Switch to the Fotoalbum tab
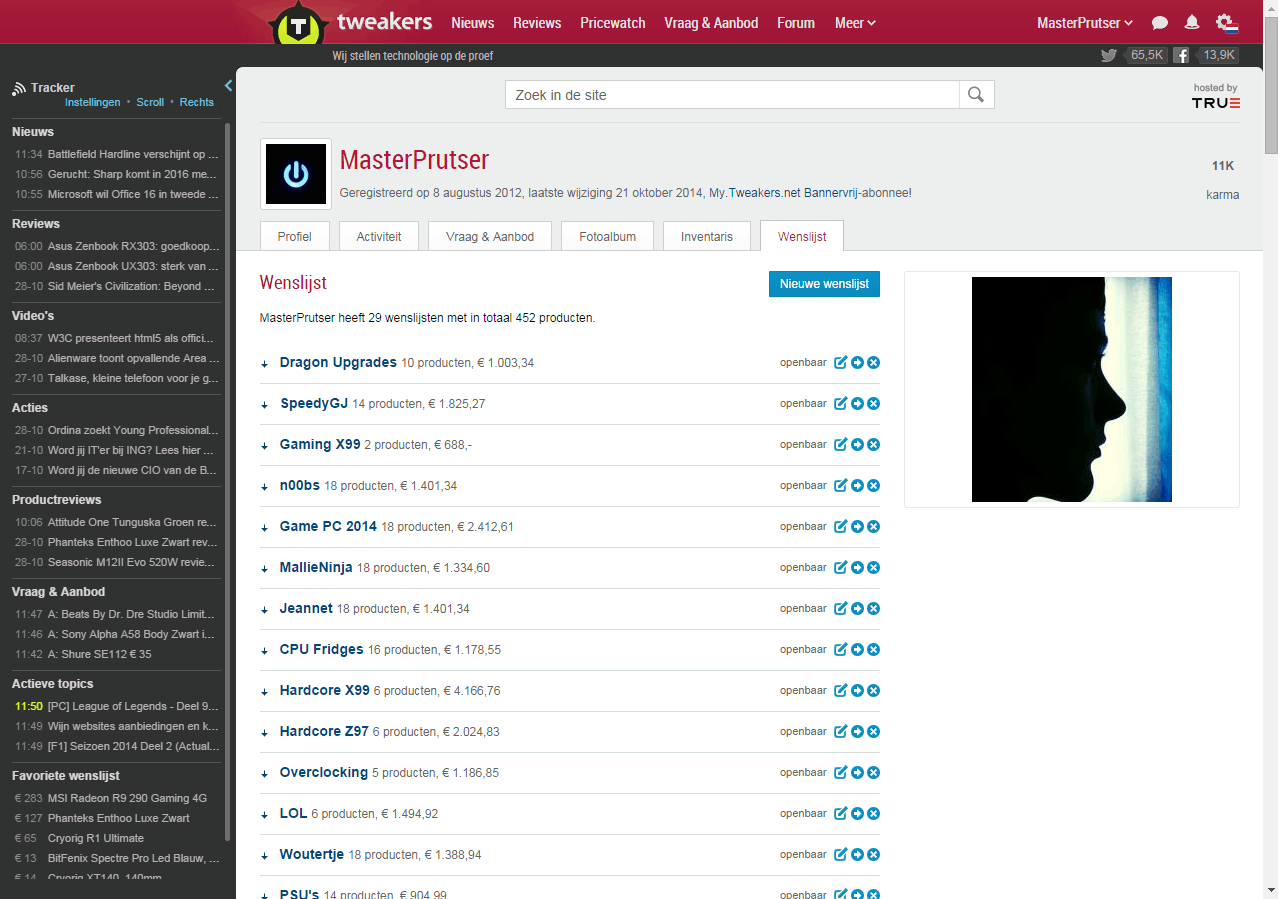This screenshot has width=1278, height=899. click(607, 236)
